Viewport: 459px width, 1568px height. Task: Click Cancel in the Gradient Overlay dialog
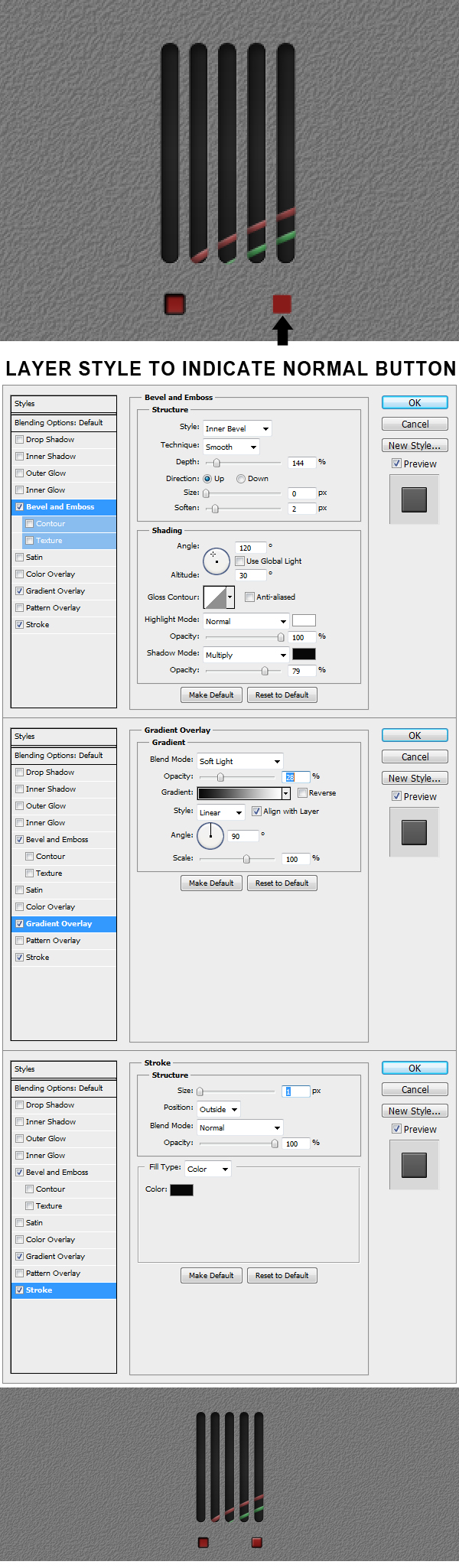[x=415, y=756]
